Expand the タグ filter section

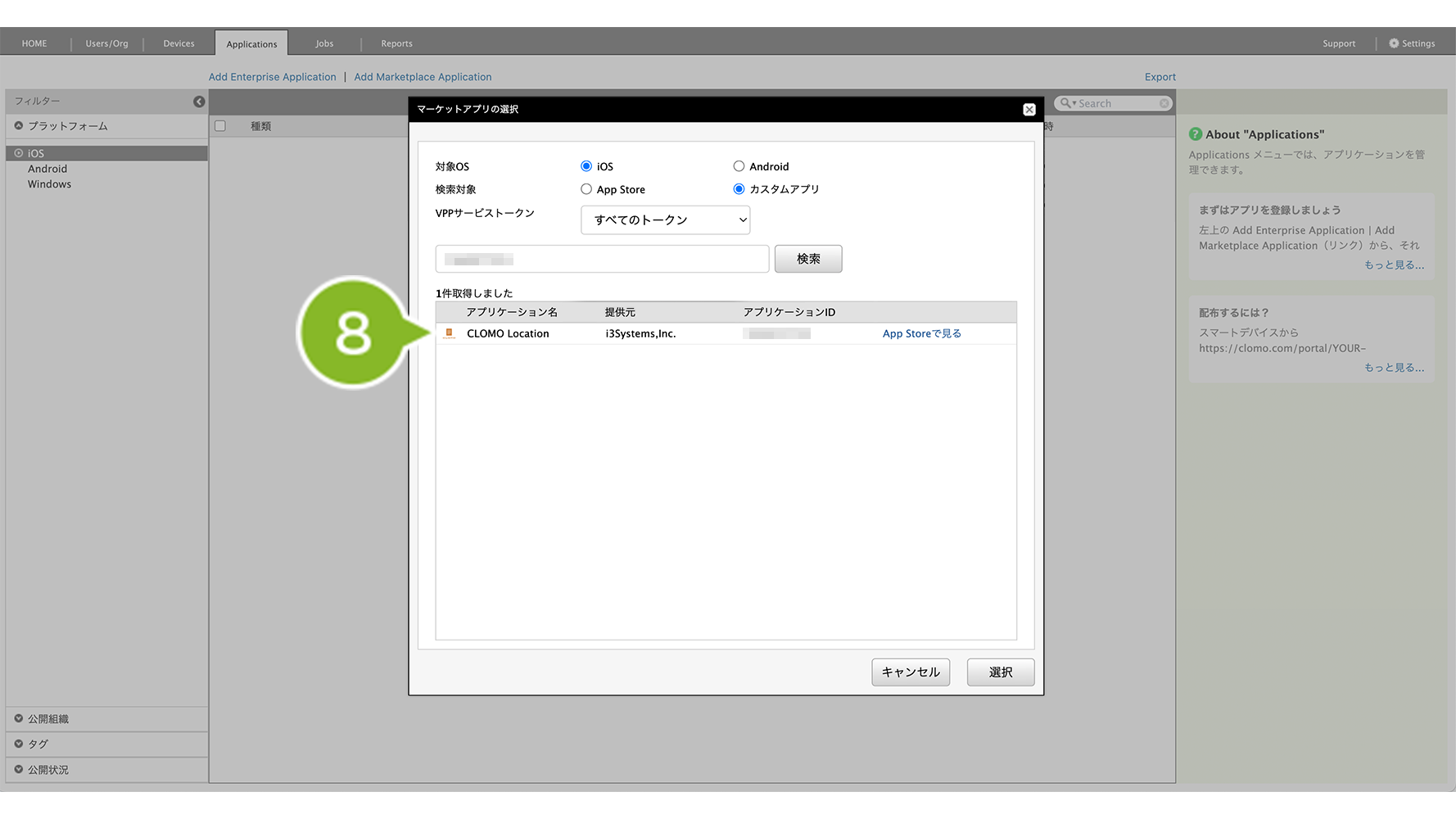point(19,744)
